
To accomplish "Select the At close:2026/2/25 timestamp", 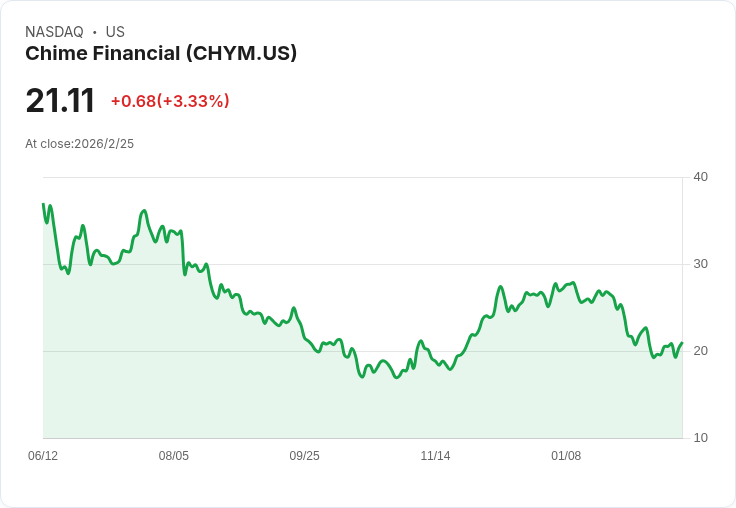I will coord(79,144).
